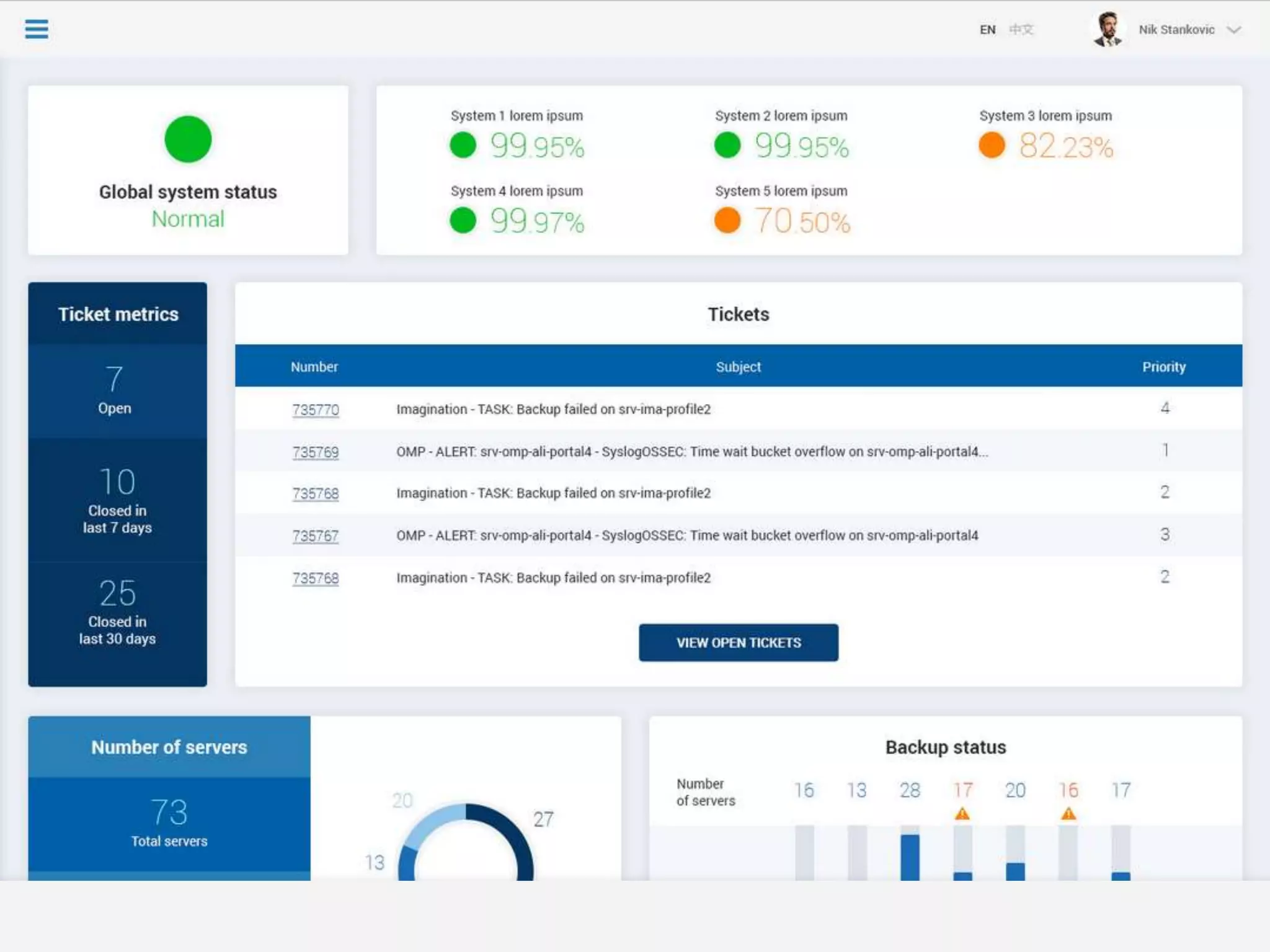This screenshot has width=1270, height=952.
Task: Click the Global system status green indicator
Action: pos(188,139)
